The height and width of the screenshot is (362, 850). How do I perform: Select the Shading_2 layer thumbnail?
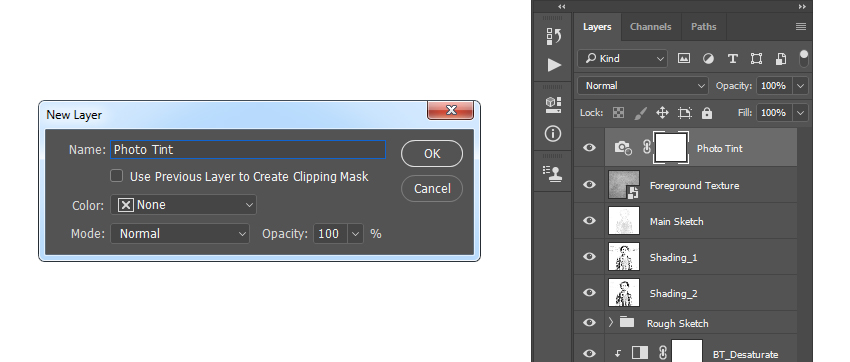(x=624, y=292)
